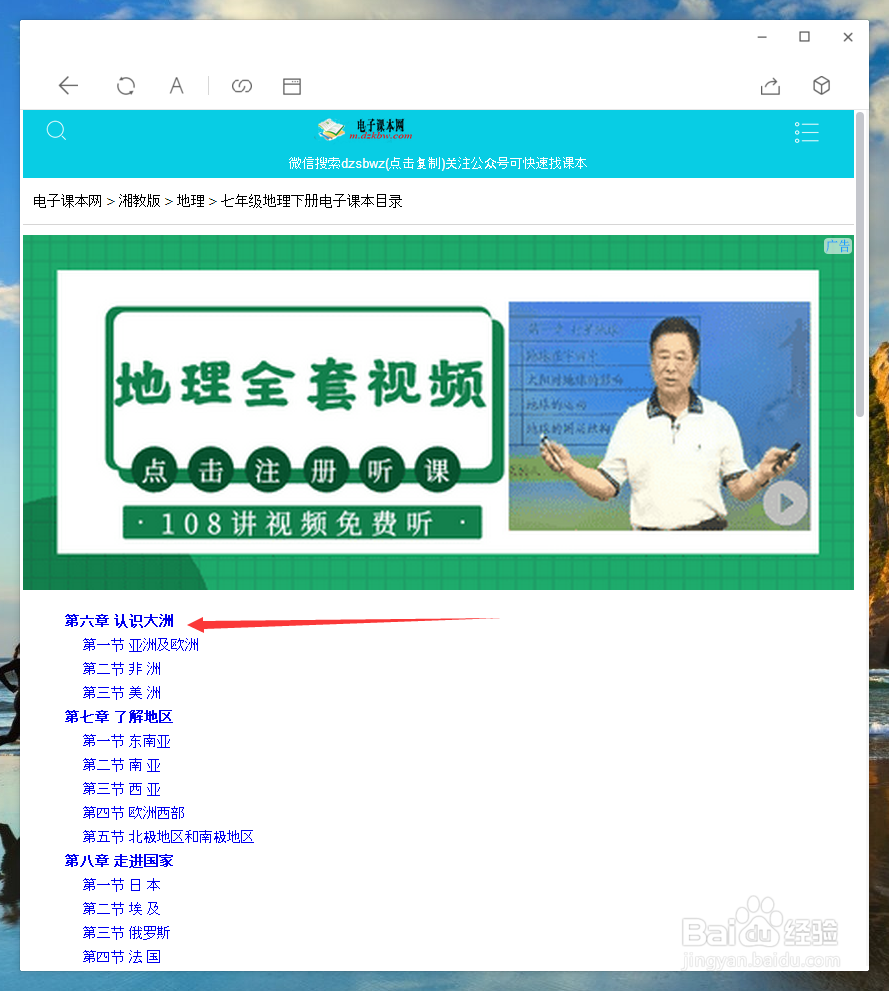Close the window
The width and height of the screenshot is (889, 991).
click(848, 37)
